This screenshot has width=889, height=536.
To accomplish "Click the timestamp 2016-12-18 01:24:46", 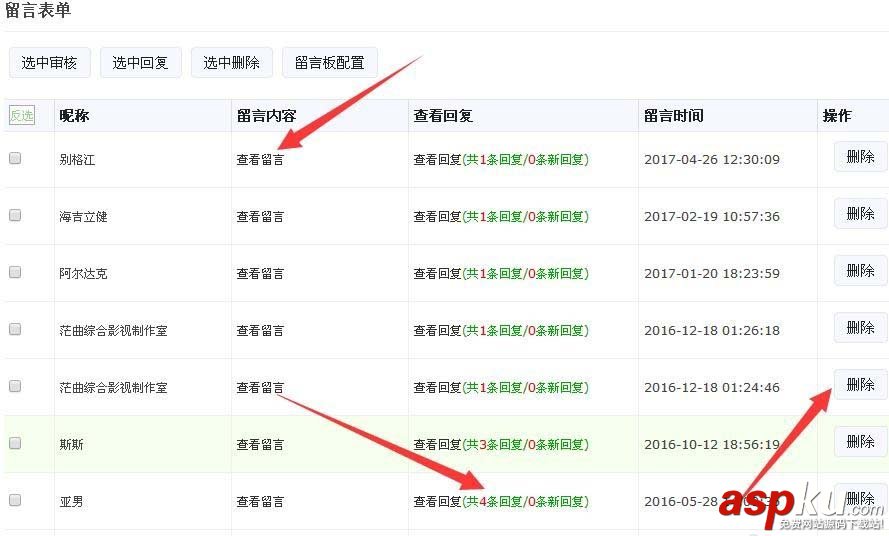I will tap(712, 387).
